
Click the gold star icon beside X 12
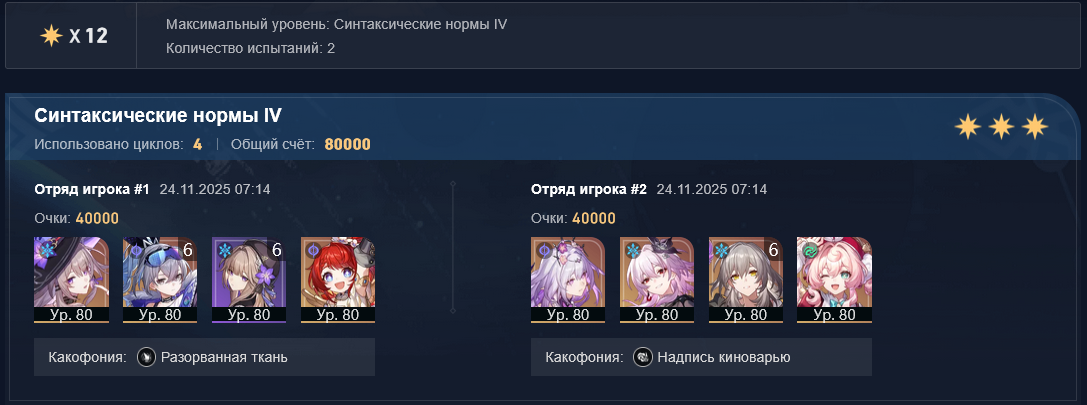pyautogui.click(x=51, y=35)
